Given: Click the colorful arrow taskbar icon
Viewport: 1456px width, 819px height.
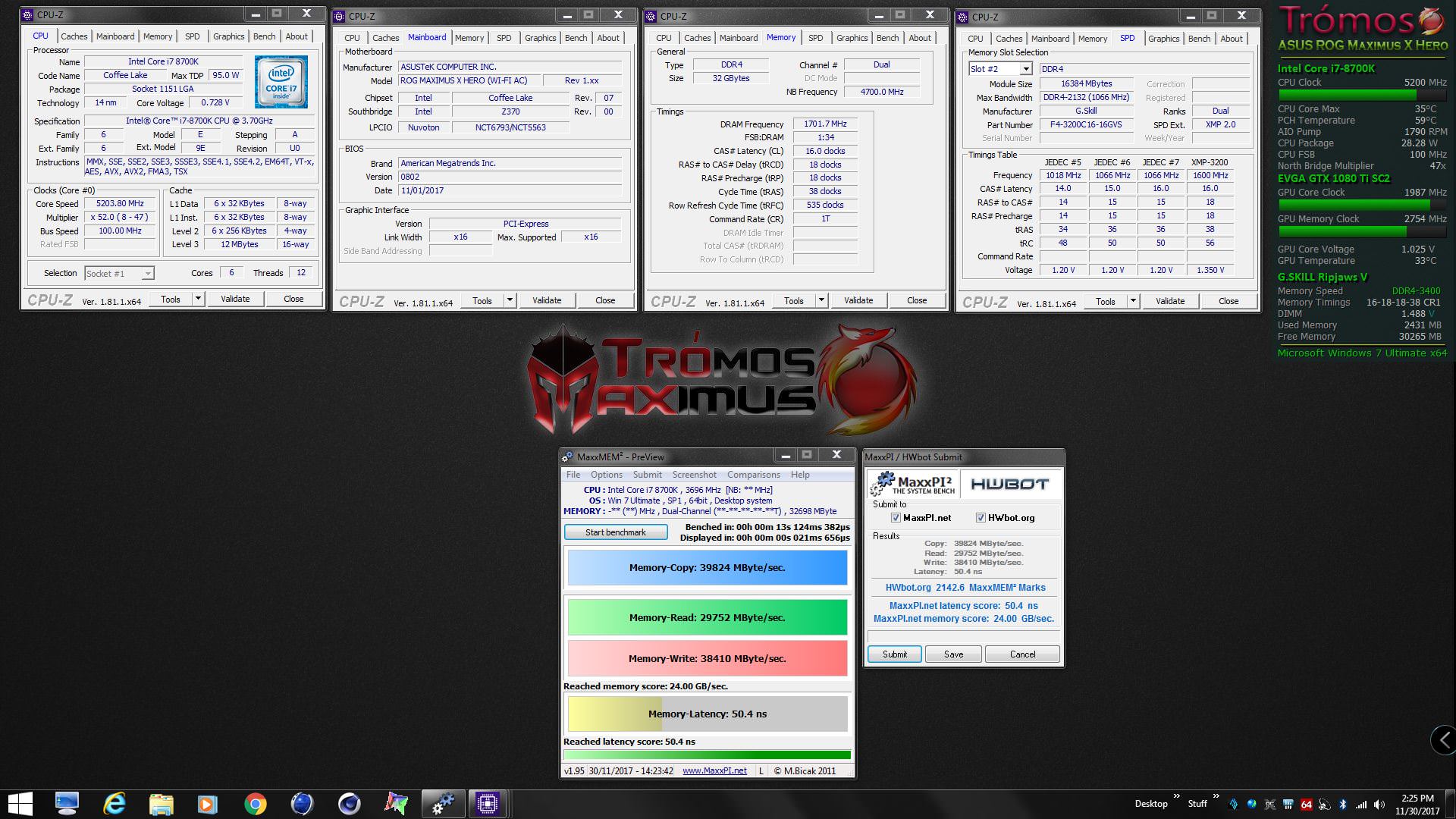Looking at the screenshot, I should [x=396, y=804].
